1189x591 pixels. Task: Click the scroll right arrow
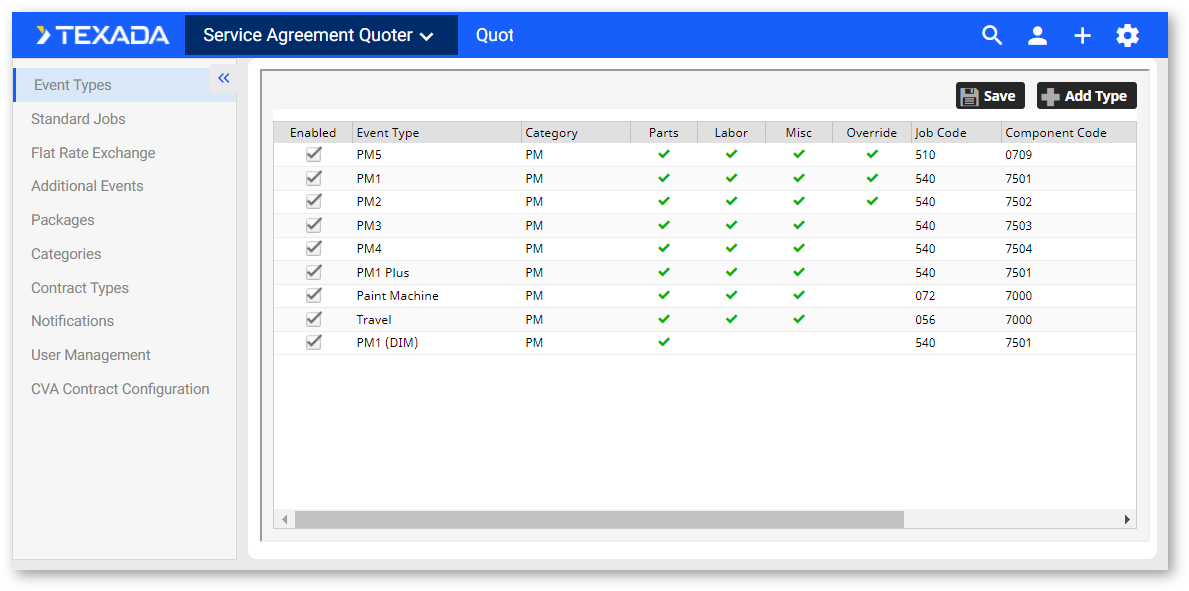tap(1127, 520)
